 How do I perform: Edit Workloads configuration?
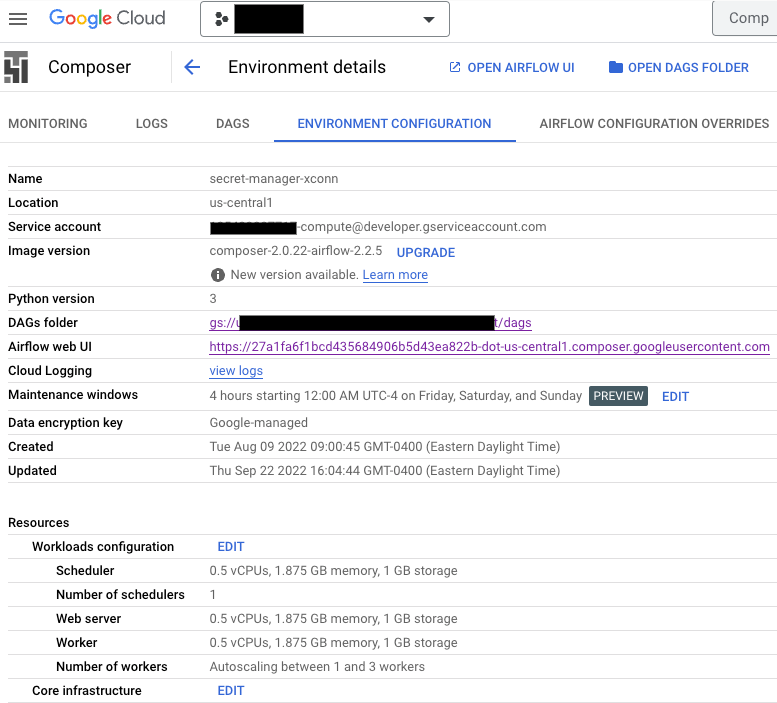[231, 546]
